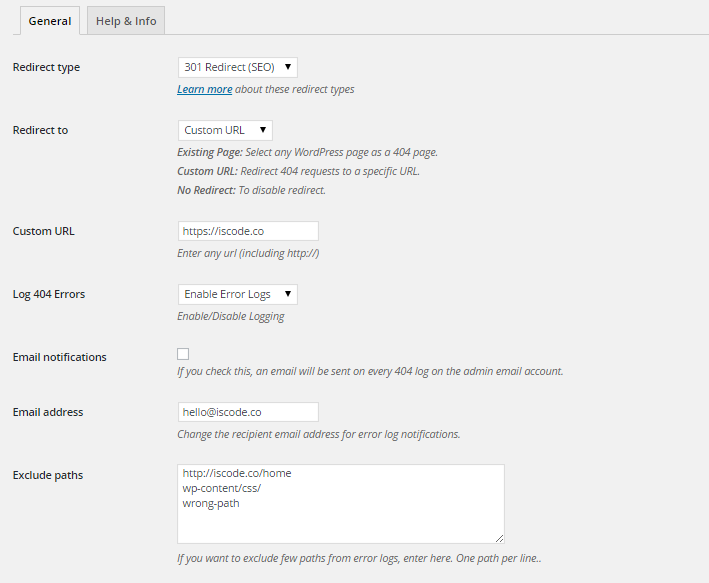This screenshot has width=709, height=583.
Task: Click the 'wp-content/css/' line in textarea
Action: pyautogui.click(x=222, y=488)
